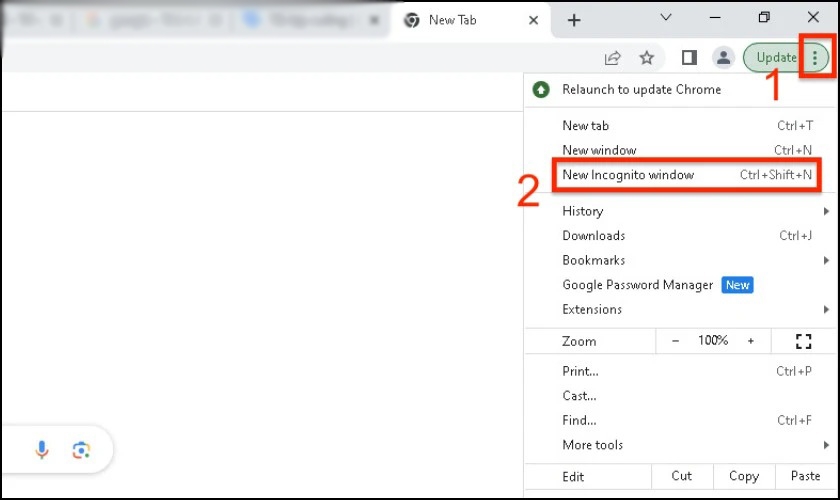840x500 pixels.
Task: Open Downloads from the menu
Action: [680, 236]
